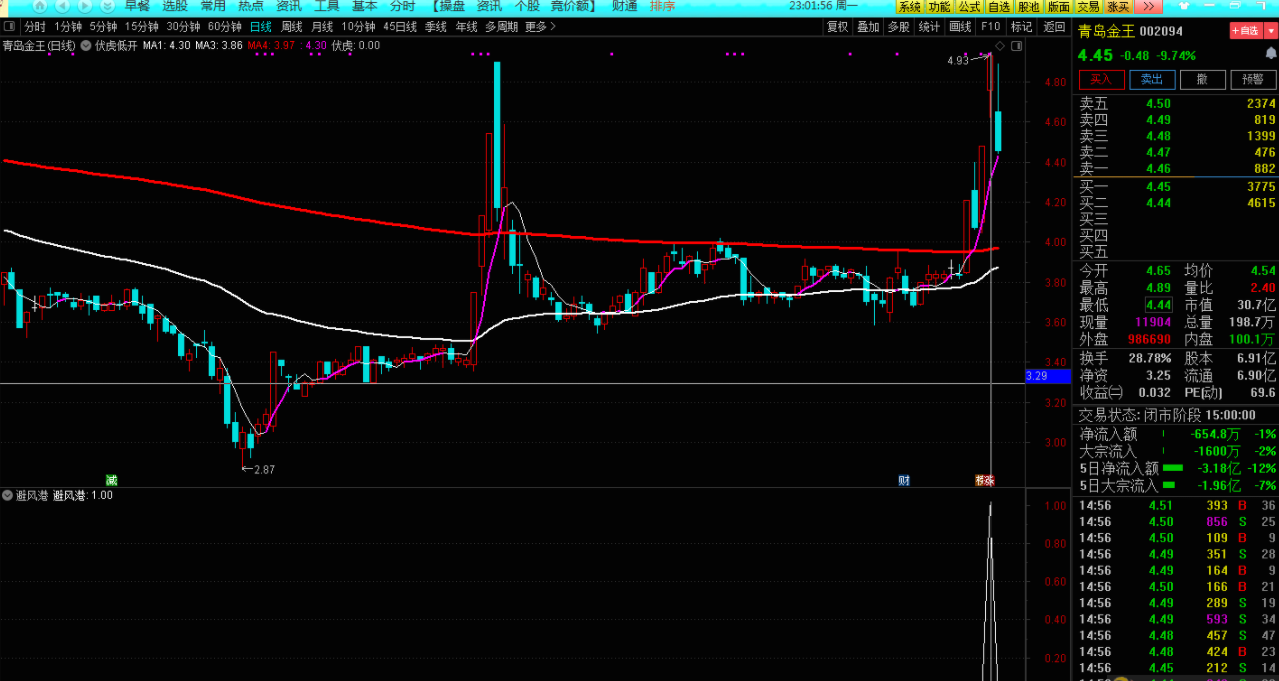Screen dimensions: 1279x681
Task: Expand the 伏虎低开 indicator dropdown arrow
Action: [86, 45]
